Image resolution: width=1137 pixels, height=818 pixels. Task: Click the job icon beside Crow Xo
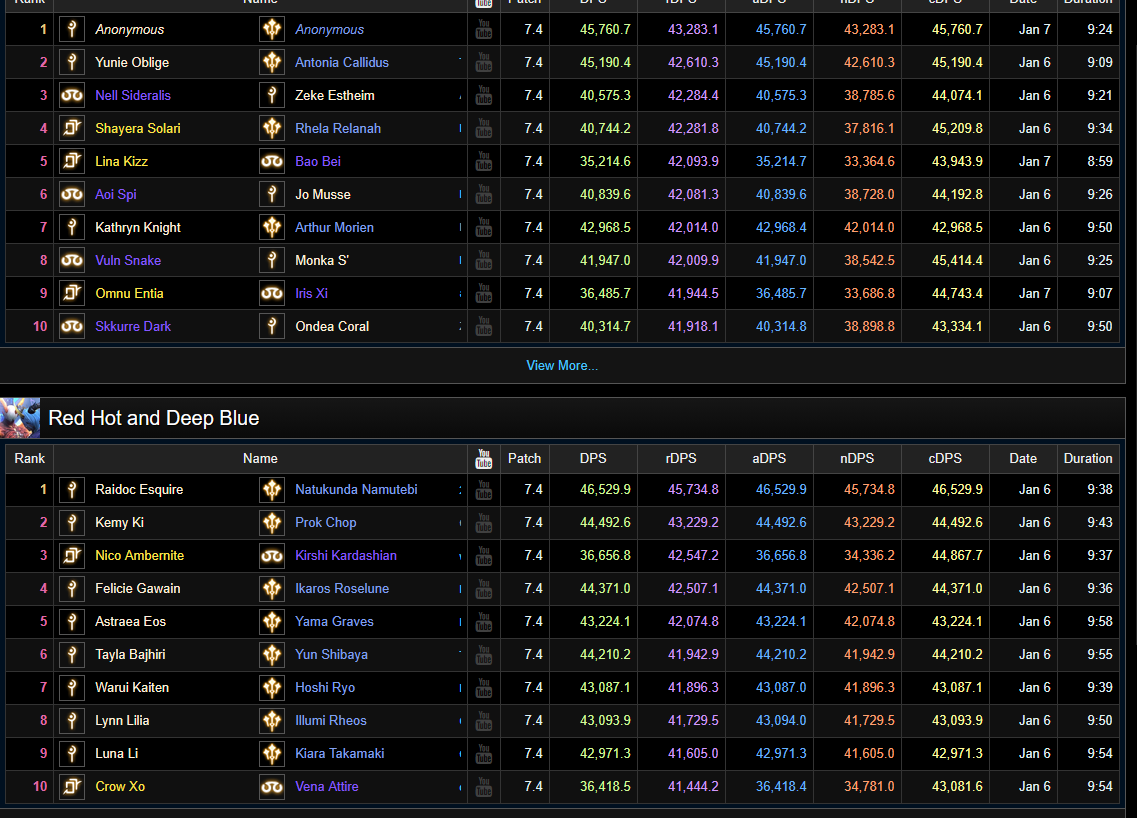[72, 786]
